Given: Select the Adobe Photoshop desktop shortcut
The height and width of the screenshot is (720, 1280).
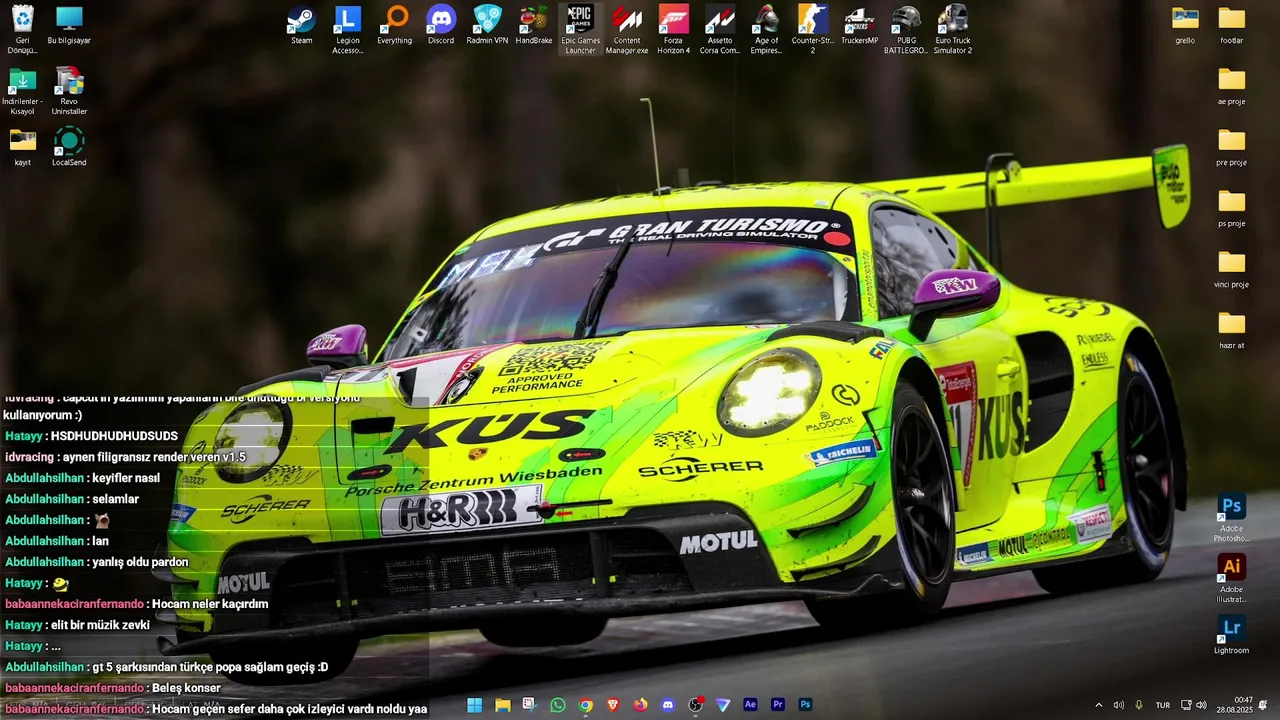Looking at the screenshot, I should coord(1232,518).
